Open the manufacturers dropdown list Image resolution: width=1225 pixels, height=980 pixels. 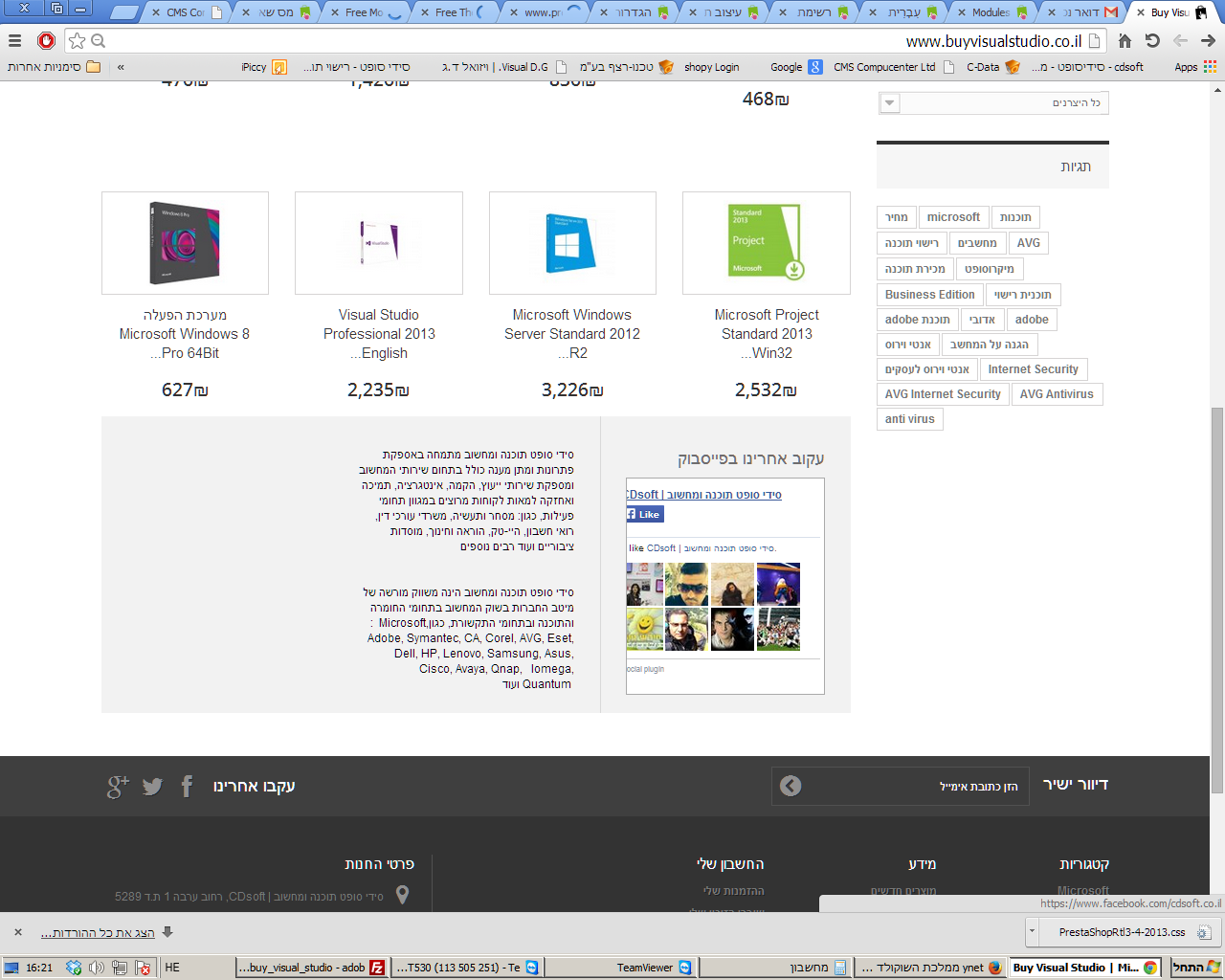993,102
